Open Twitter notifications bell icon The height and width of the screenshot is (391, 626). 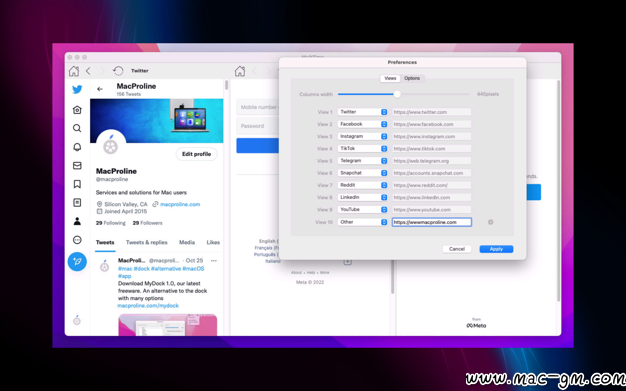click(x=77, y=147)
